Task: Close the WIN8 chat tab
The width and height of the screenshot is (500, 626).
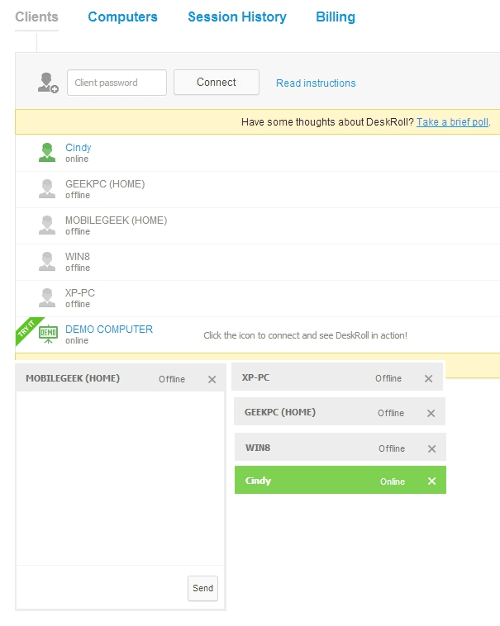Action: tap(432, 449)
